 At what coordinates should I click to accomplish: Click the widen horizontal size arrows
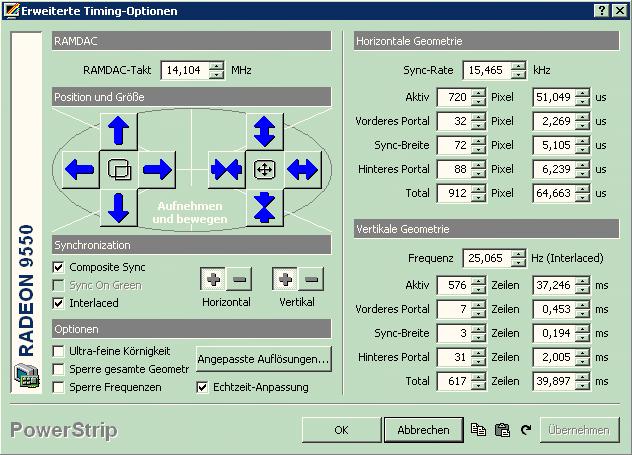coord(302,169)
